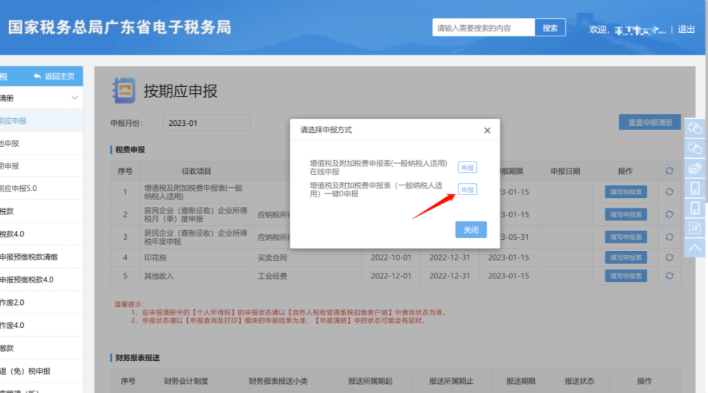Screen dimensions: 708x393
Task: Click the 税费申报 section heading
Action: [130, 150]
